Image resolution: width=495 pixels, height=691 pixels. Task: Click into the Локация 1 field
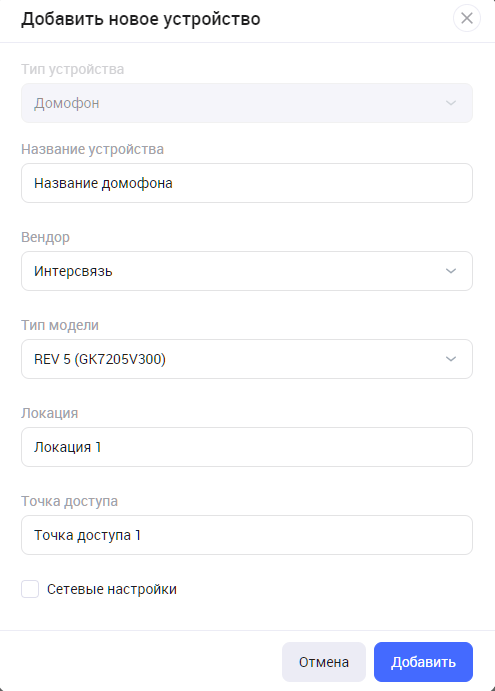click(x=247, y=447)
